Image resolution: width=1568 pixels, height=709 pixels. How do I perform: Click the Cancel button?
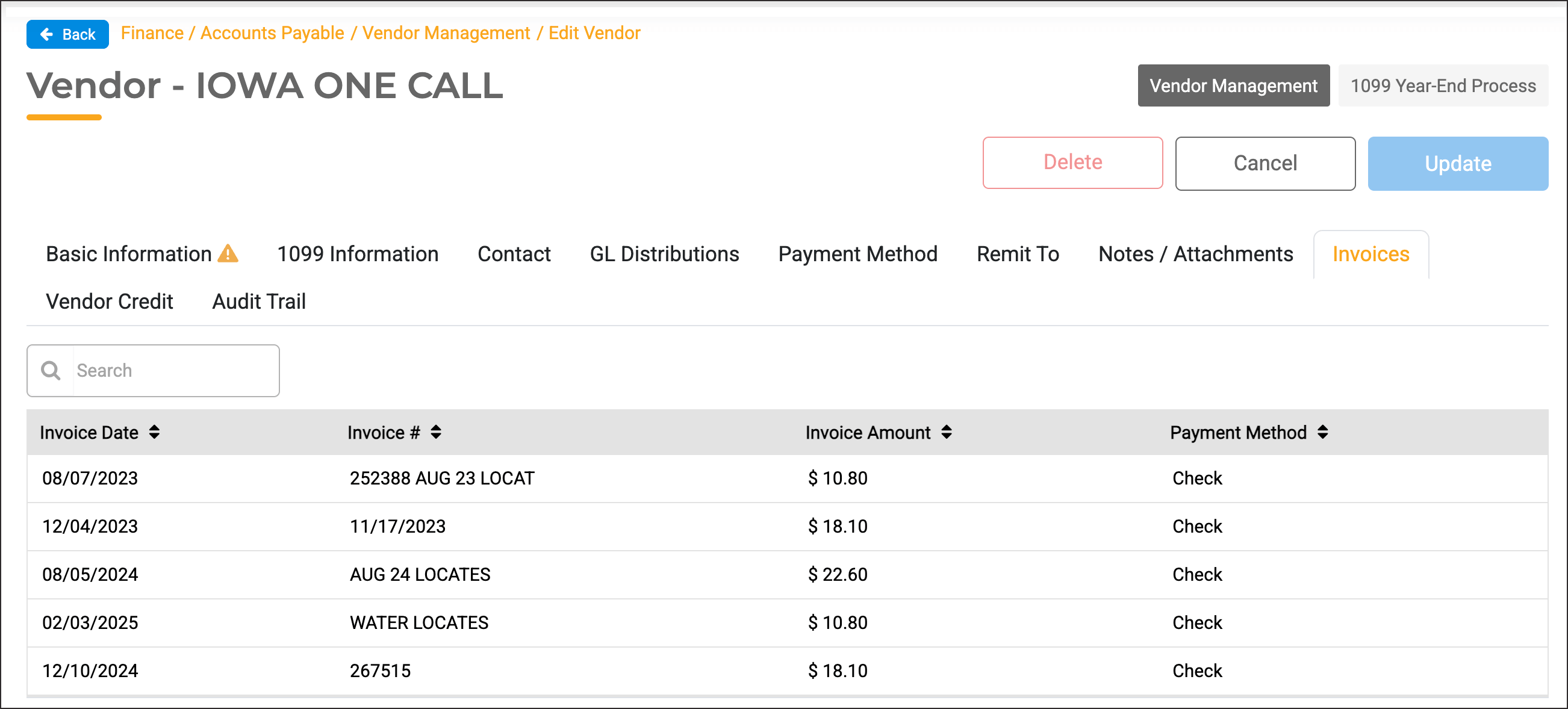coord(1265,163)
